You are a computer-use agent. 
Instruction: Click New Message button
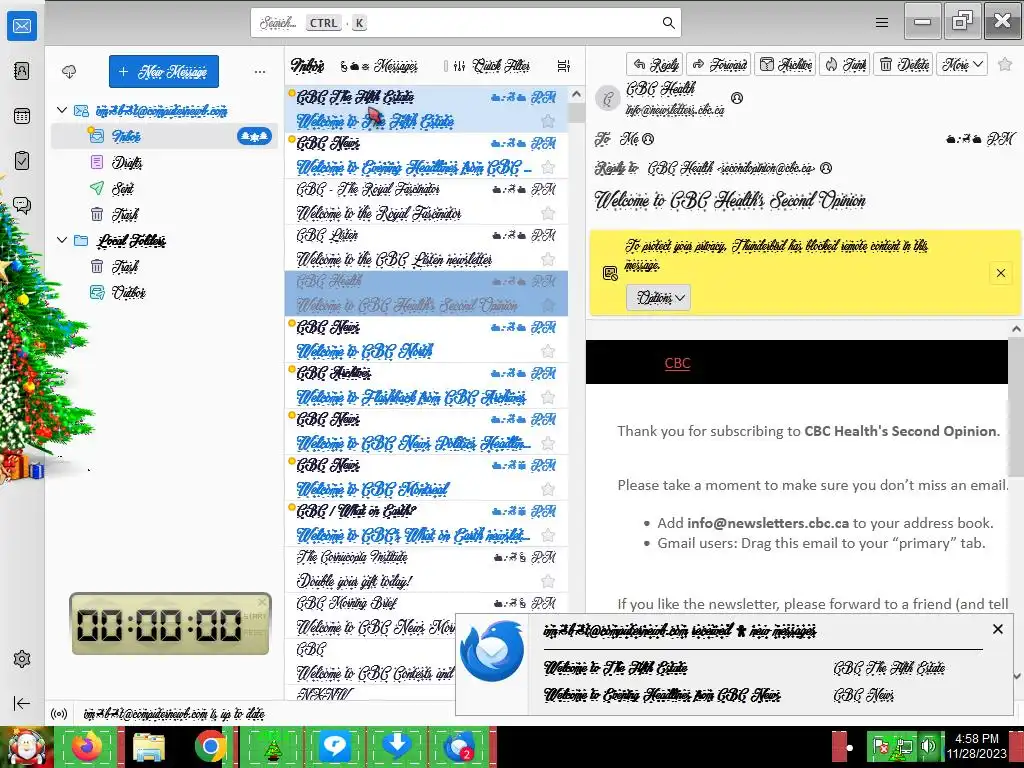pyautogui.click(x=164, y=71)
